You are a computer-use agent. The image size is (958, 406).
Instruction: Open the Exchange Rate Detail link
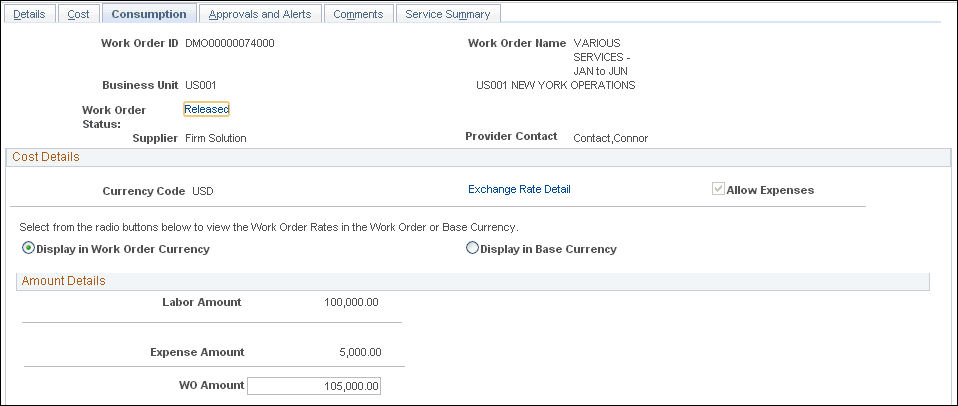coord(519,189)
